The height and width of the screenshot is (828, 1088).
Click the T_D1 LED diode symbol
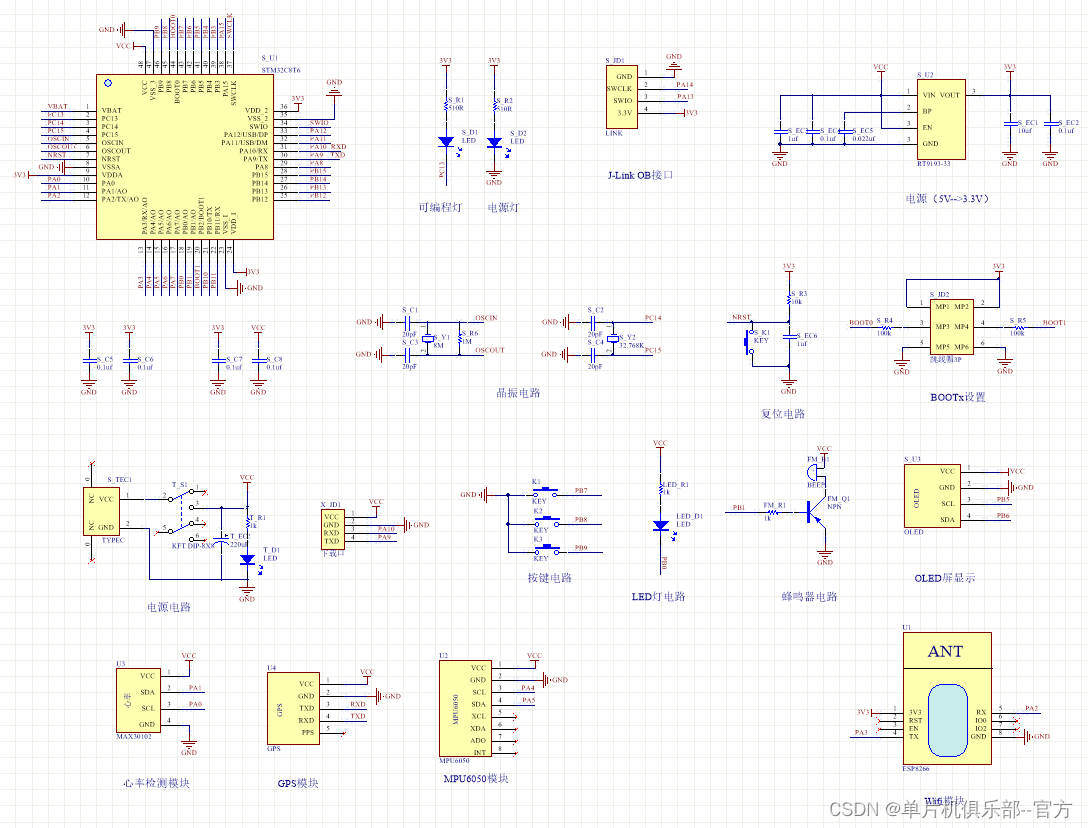tap(248, 560)
